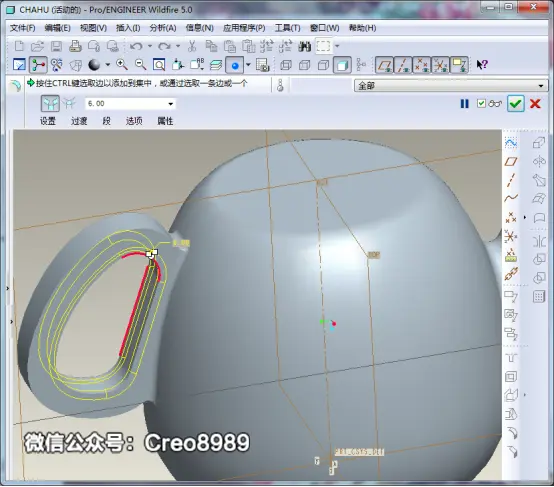
Task: Click the Zoom In magnifier icon
Action: [122, 65]
